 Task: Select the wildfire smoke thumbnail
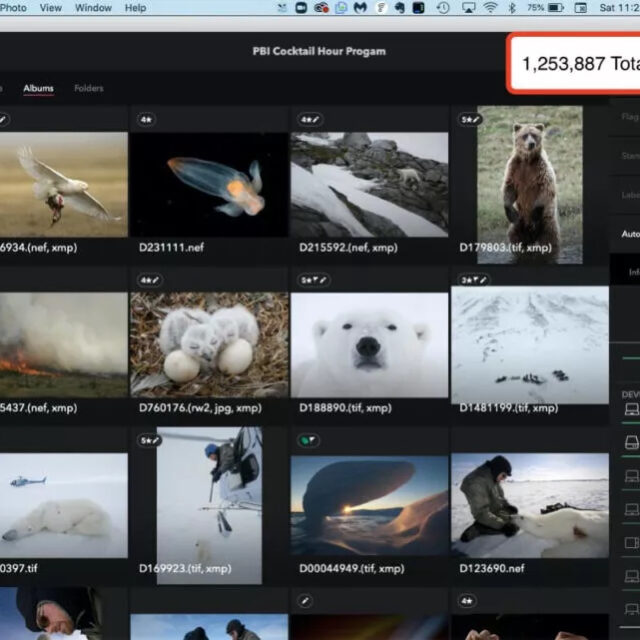click(64, 345)
